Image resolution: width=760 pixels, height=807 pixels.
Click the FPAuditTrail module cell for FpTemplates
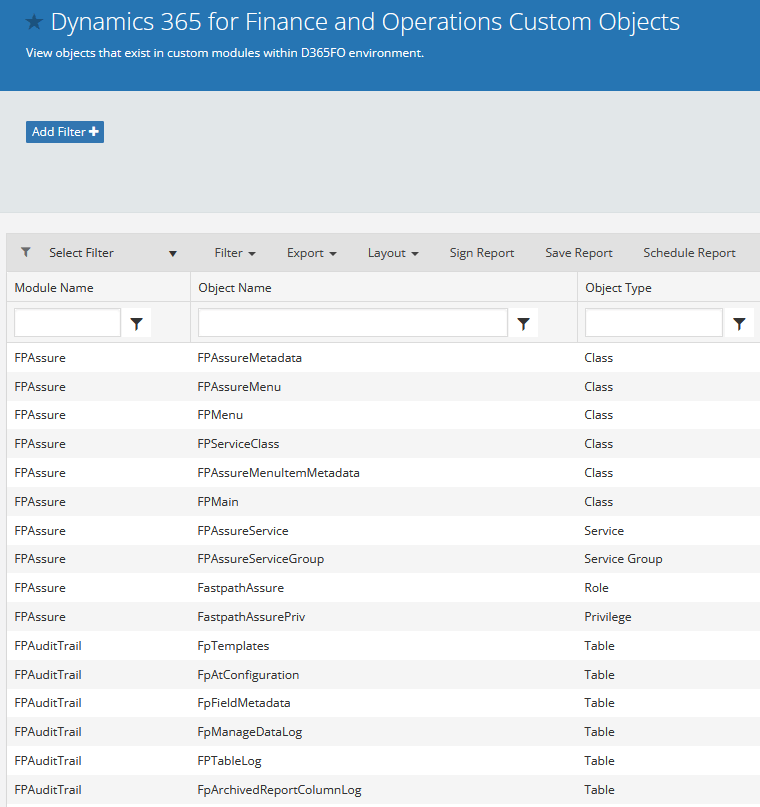tap(48, 646)
